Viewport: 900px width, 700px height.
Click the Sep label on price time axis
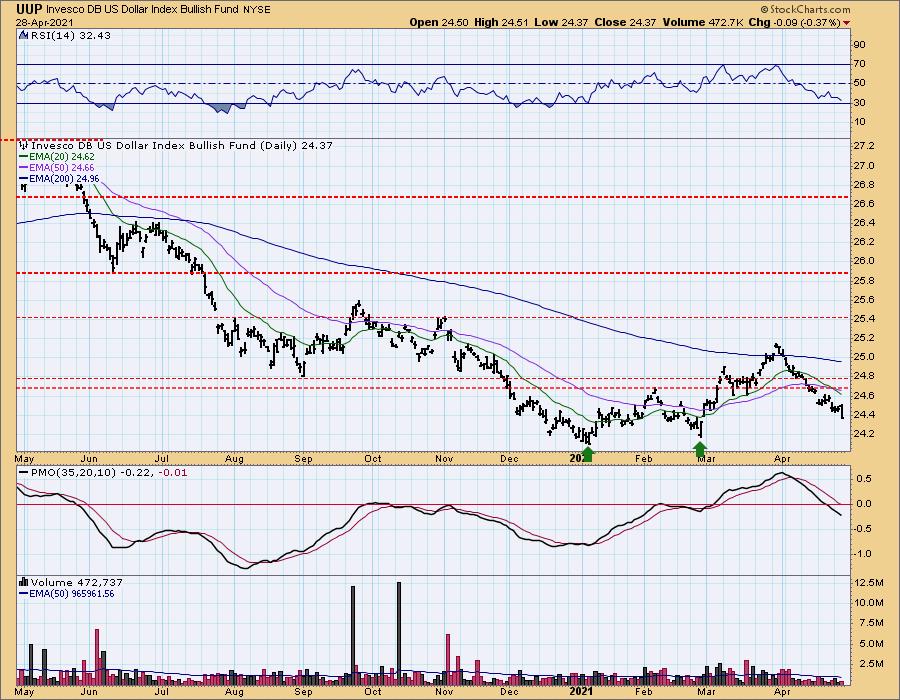point(303,459)
